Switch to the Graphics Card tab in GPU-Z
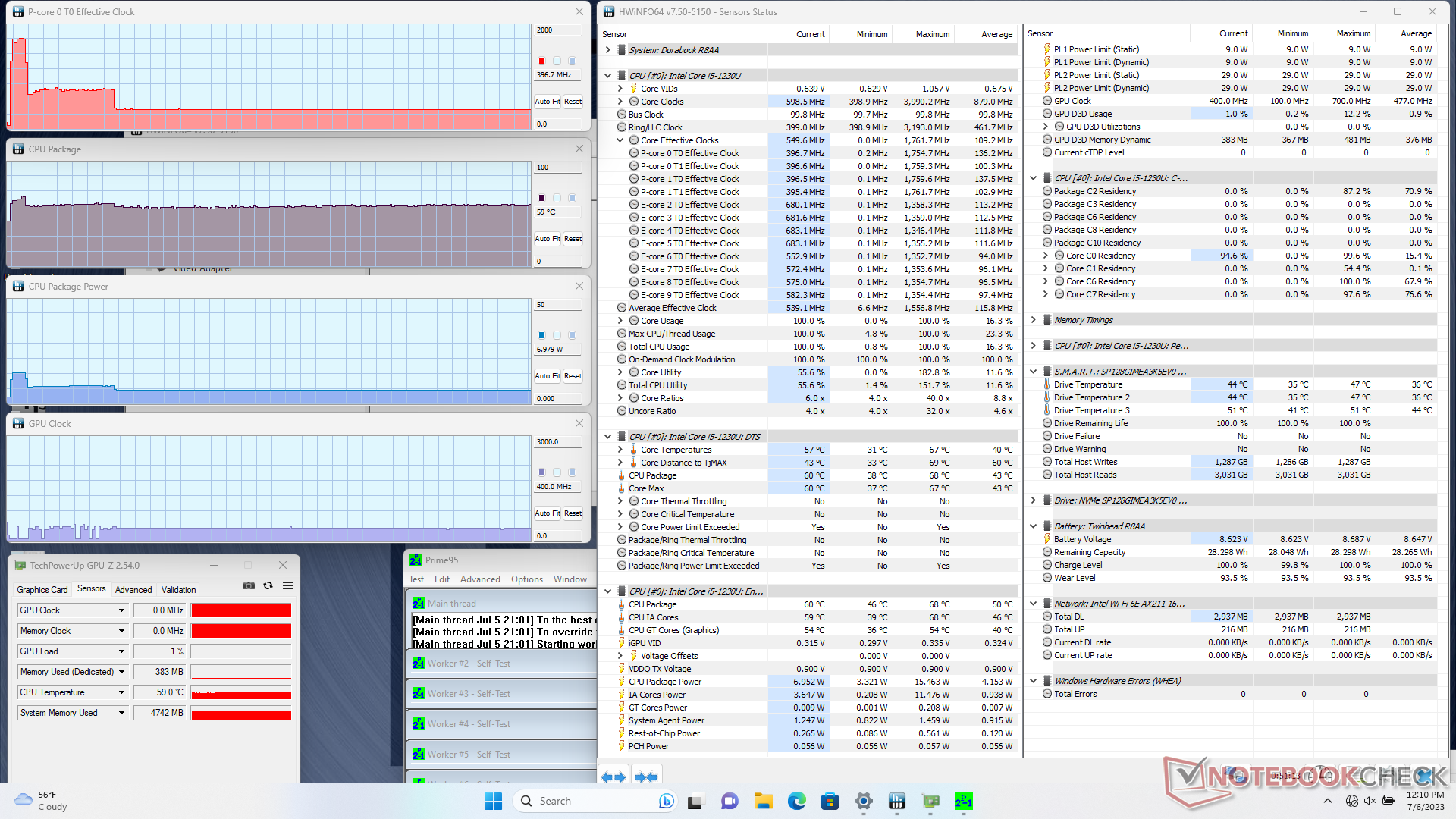Viewport: 1456px width, 819px height. 42,589
